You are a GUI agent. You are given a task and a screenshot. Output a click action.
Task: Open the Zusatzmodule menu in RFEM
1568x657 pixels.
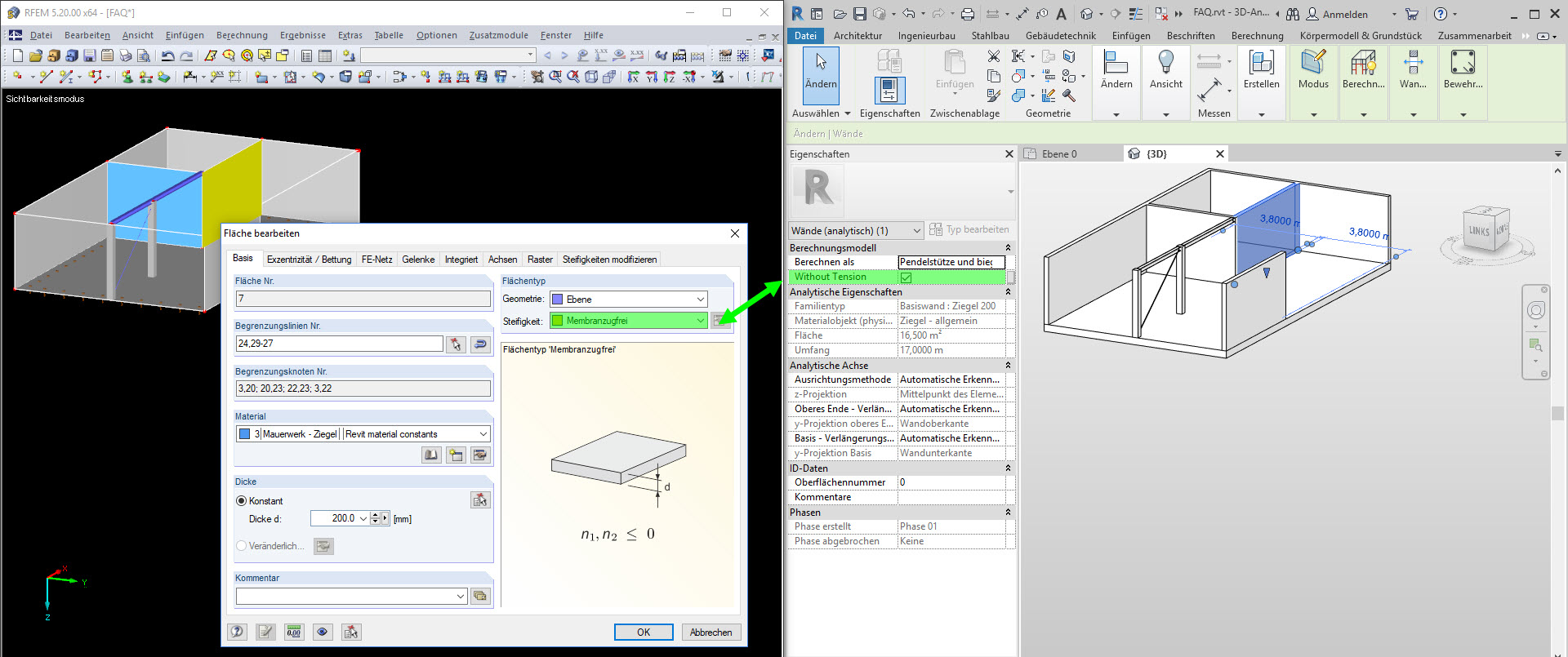tap(498, 35)
